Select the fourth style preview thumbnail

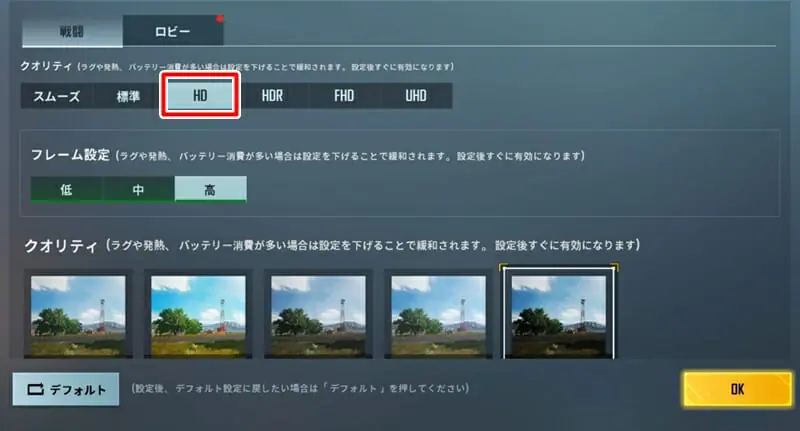438,314
